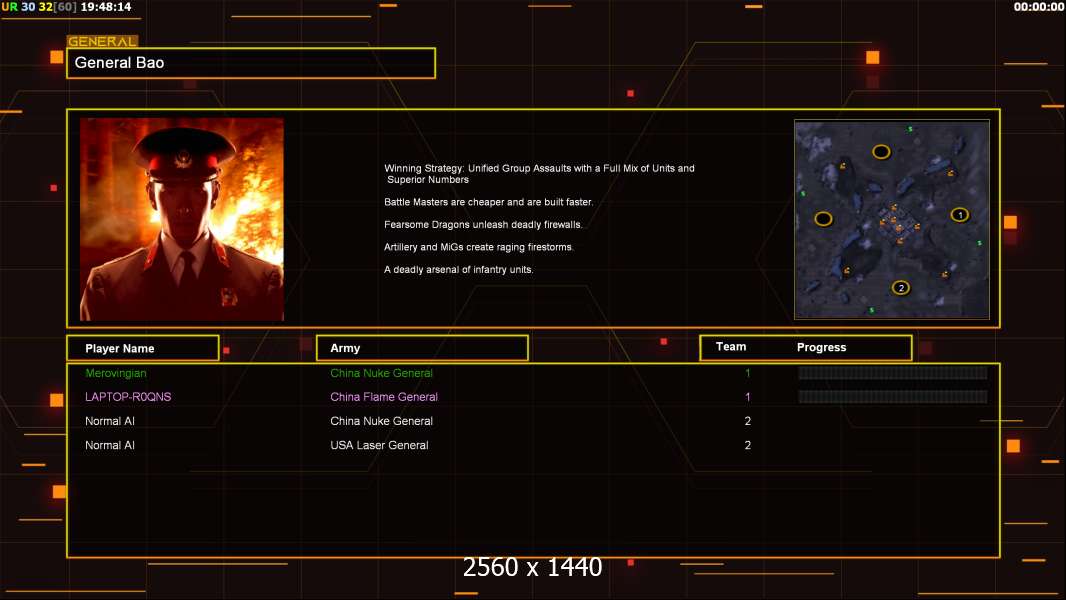Click LAPTOP-R0QNS loading progress bar
The height and width of the screenshot is (600, 1066).
tap(893, 396)
